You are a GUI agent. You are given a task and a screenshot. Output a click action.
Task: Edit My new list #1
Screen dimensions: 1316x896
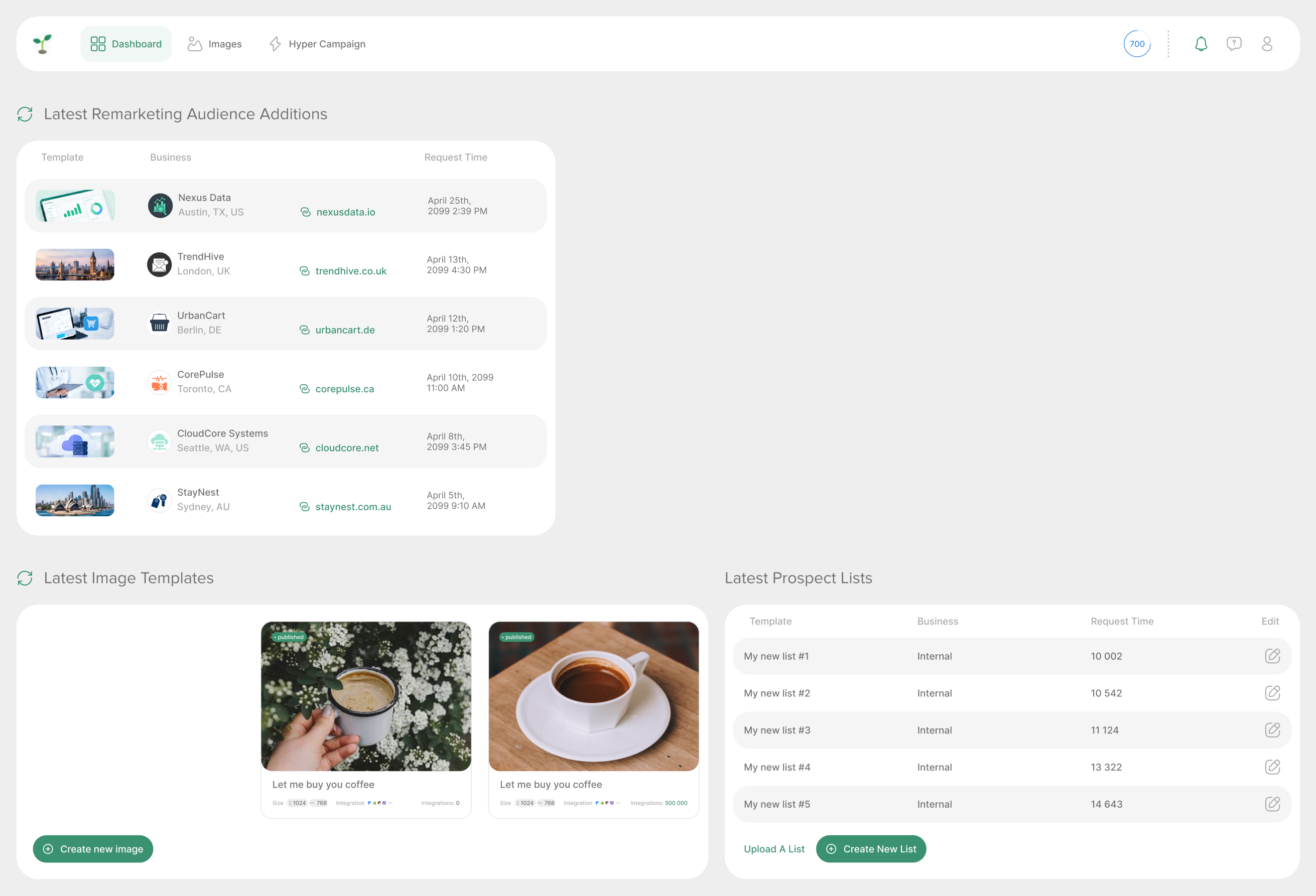1272,655
